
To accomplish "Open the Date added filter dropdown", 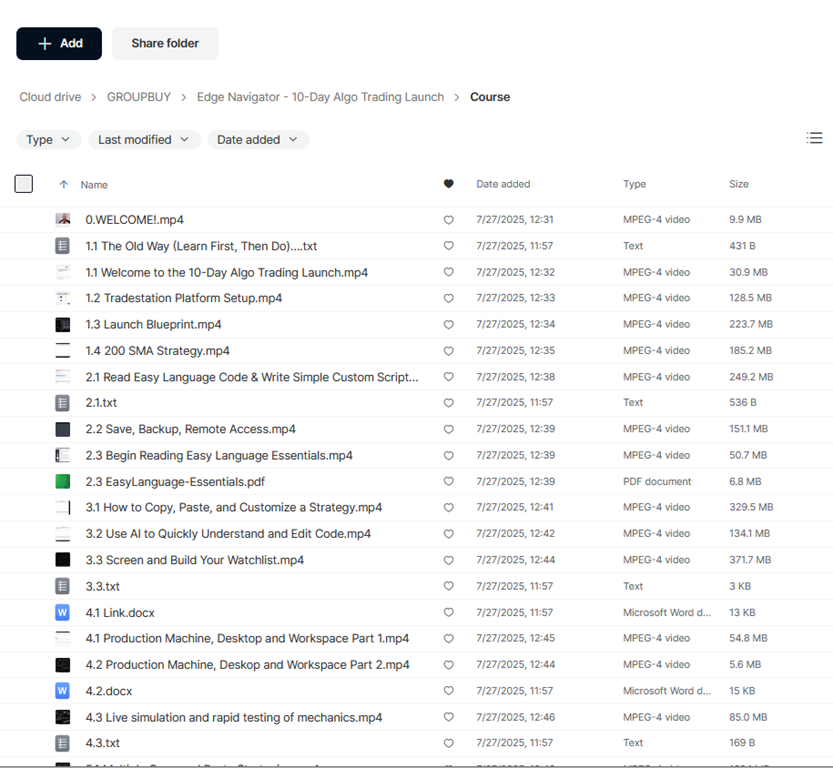I will coord(258,140).
